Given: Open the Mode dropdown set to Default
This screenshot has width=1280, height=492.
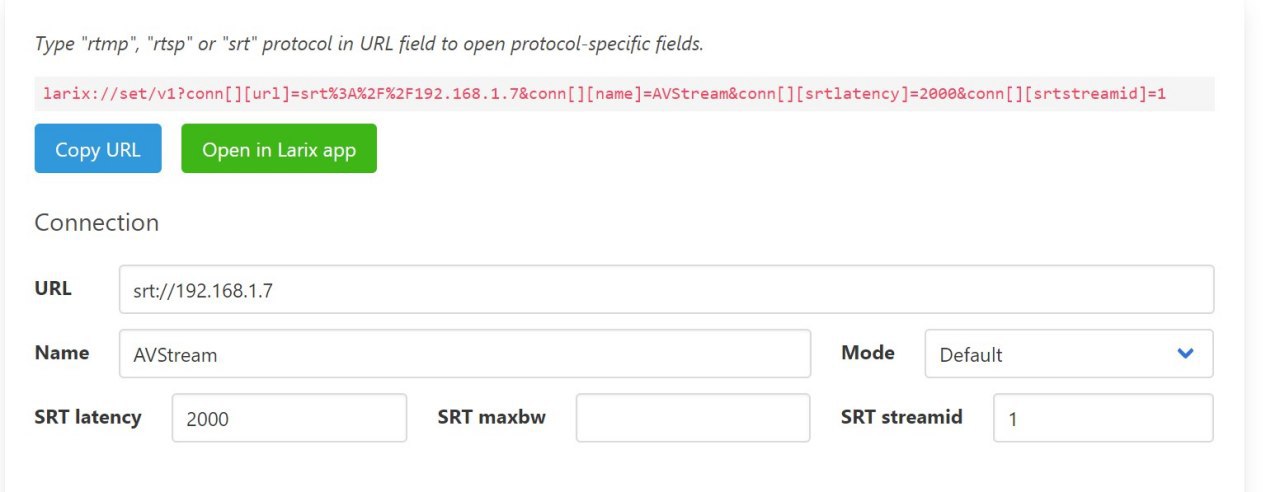Looking at the screenshot, I should 1068,354.
